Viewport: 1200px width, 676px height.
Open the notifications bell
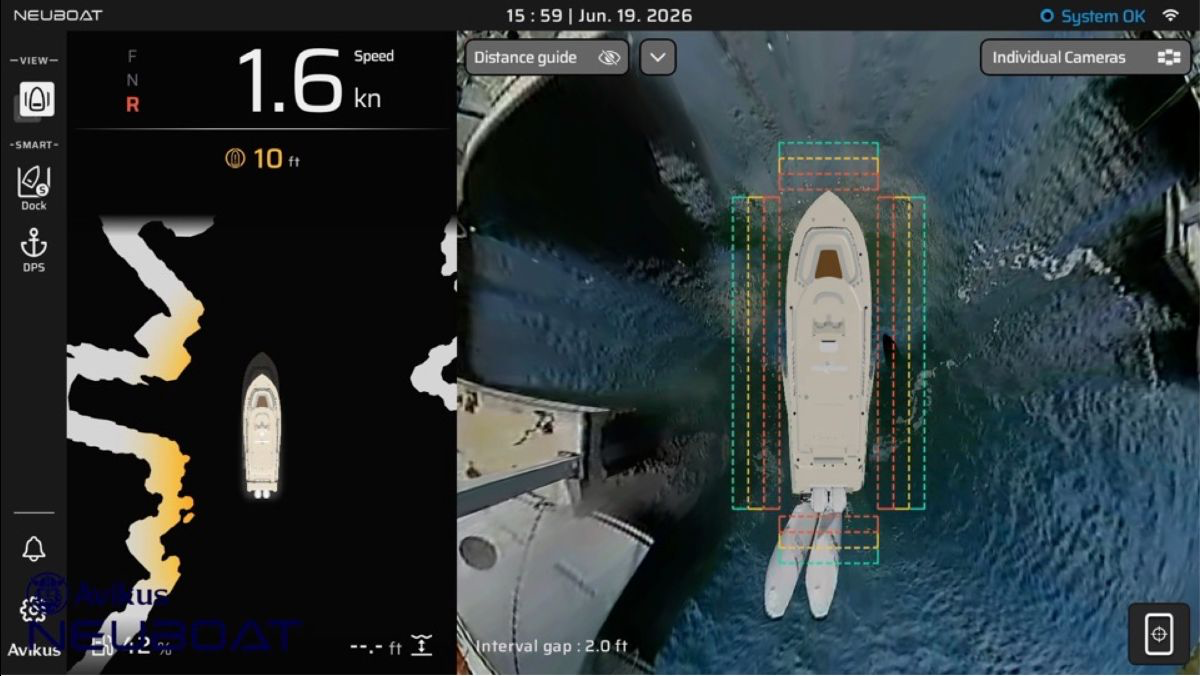click(x=34, y=549)
